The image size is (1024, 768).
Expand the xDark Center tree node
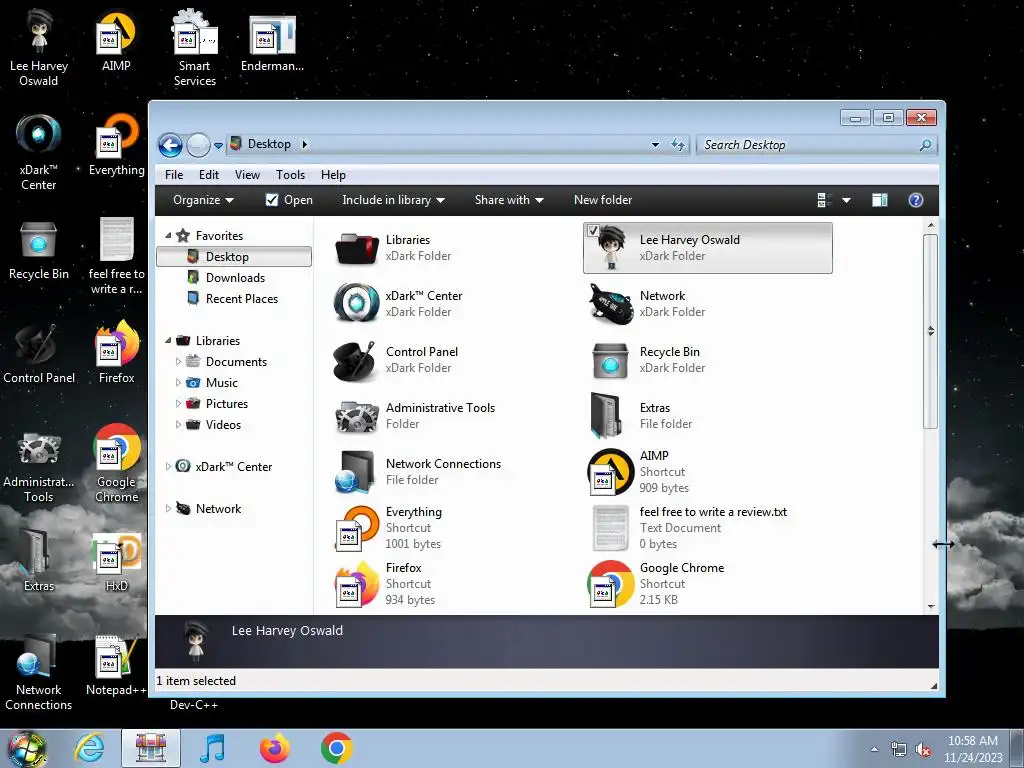coord(168,466)
